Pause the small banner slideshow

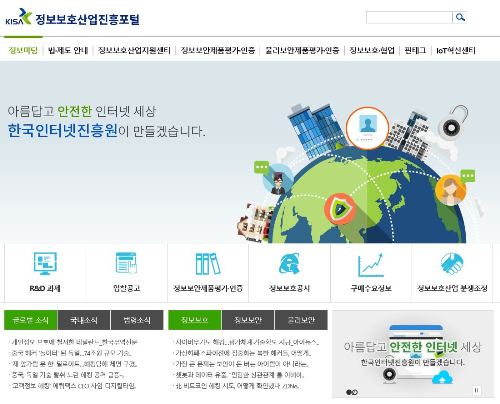pos(477,390)
